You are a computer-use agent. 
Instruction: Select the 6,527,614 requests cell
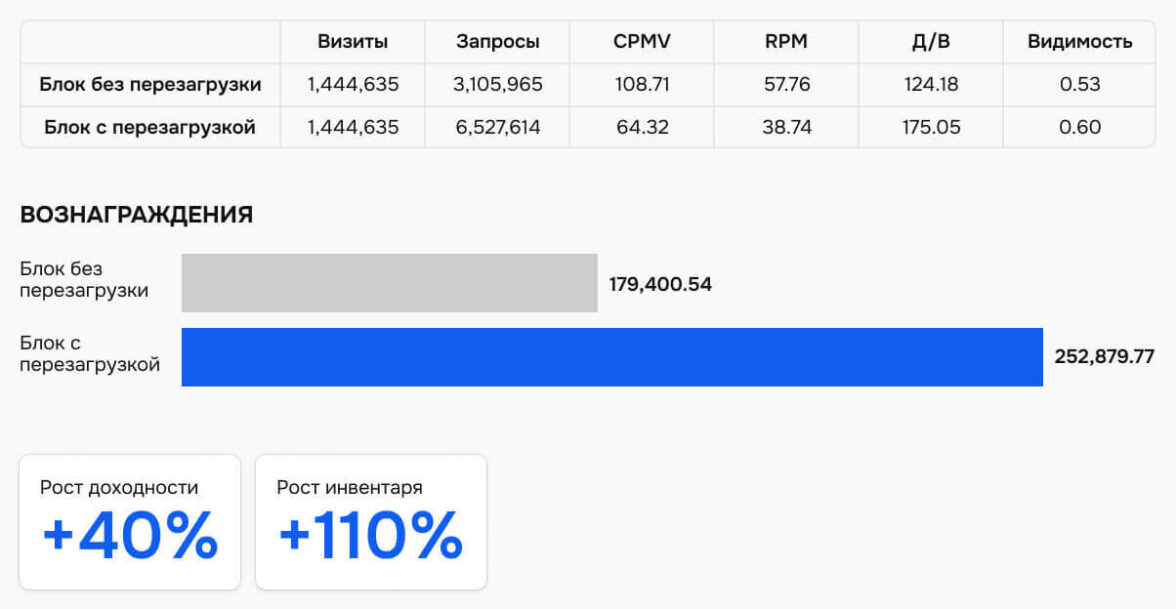click(x=498, y=127)
